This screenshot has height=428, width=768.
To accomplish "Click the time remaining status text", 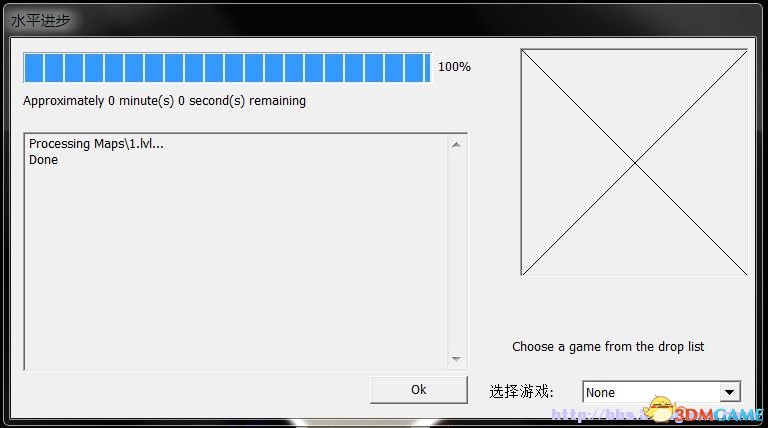I will click(x=164, y=101).
